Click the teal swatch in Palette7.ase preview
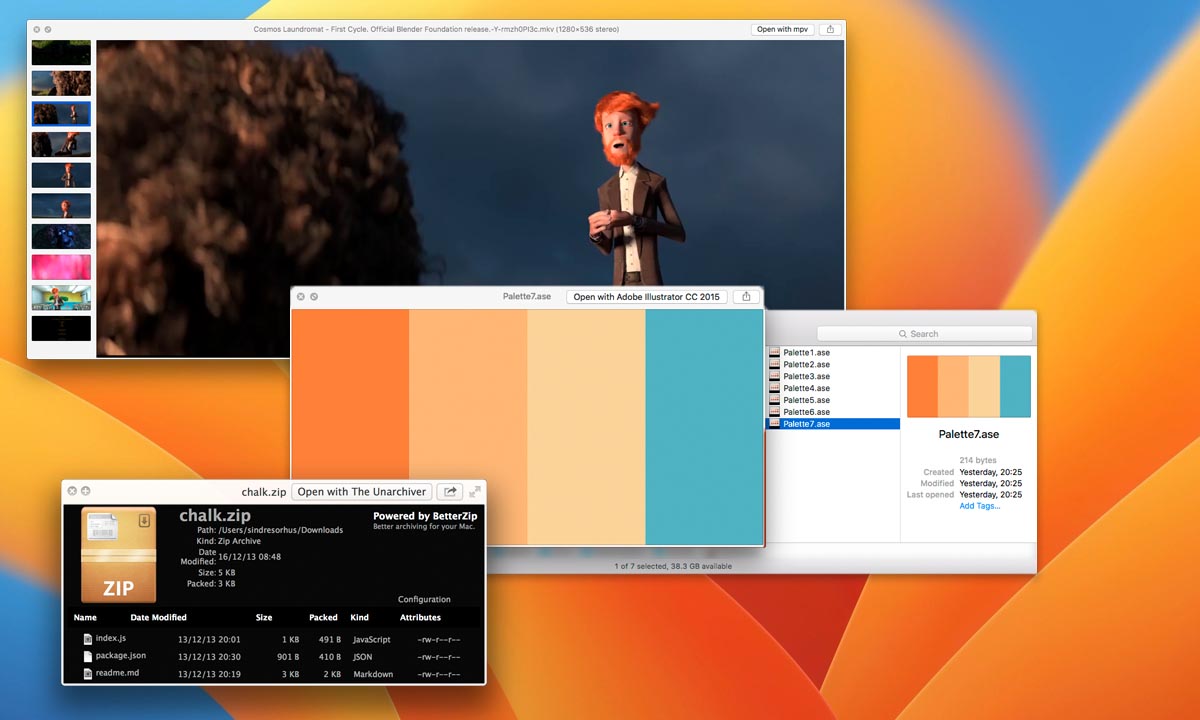This screenshot has height=720, width=1200. coord(704,427)
